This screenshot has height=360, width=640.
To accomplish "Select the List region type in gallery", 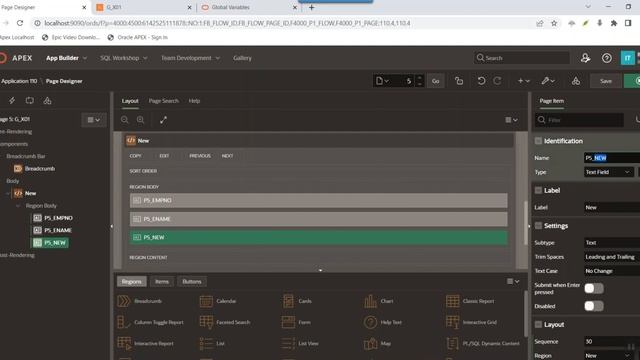I will click(x=212, y=344).
